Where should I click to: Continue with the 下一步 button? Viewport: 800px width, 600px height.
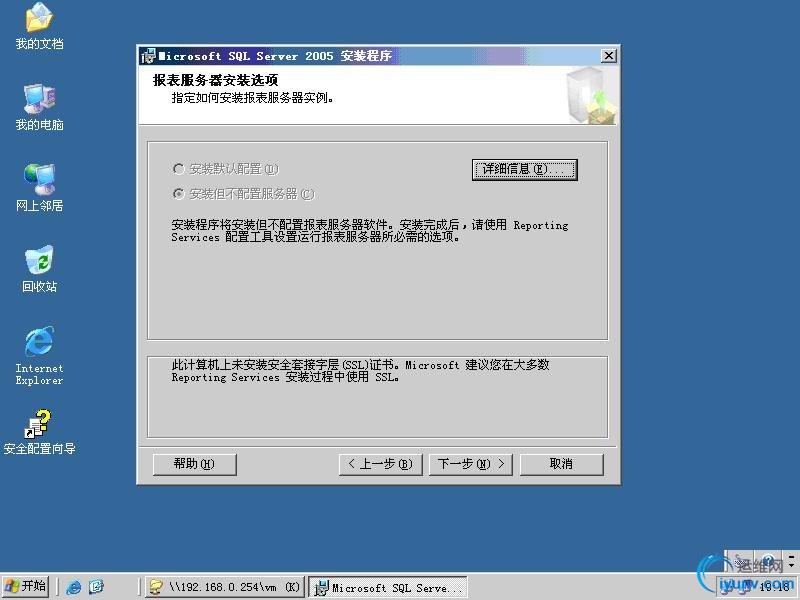click(x=470, y=464)
